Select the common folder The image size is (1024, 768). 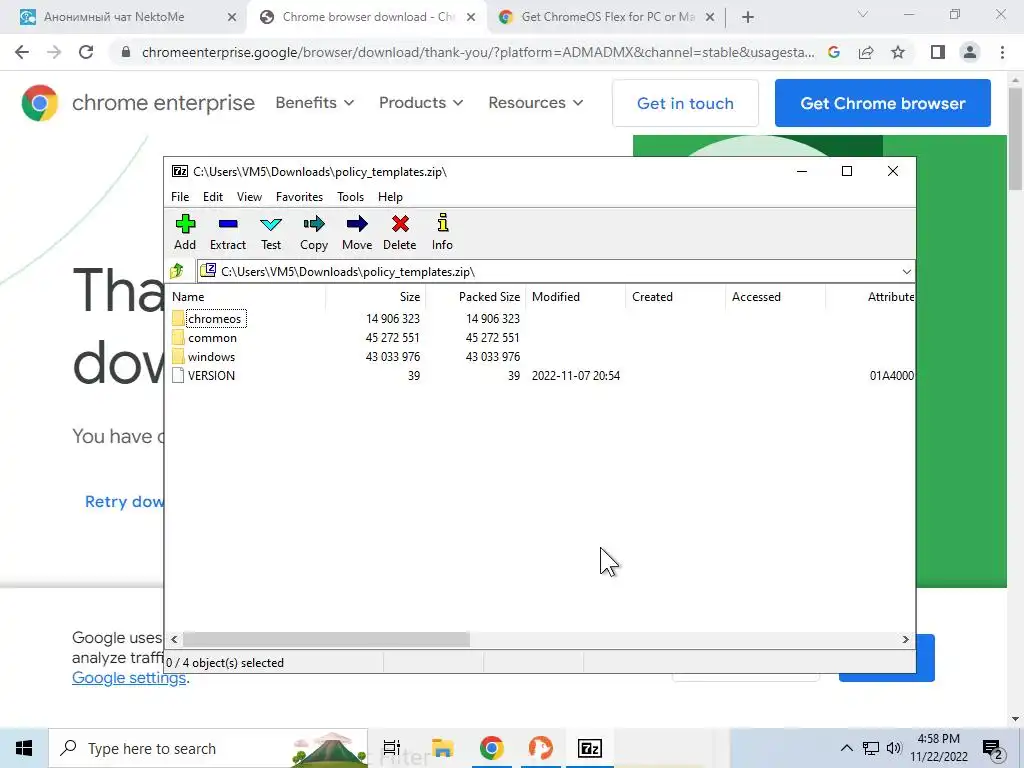pos(205,338)
